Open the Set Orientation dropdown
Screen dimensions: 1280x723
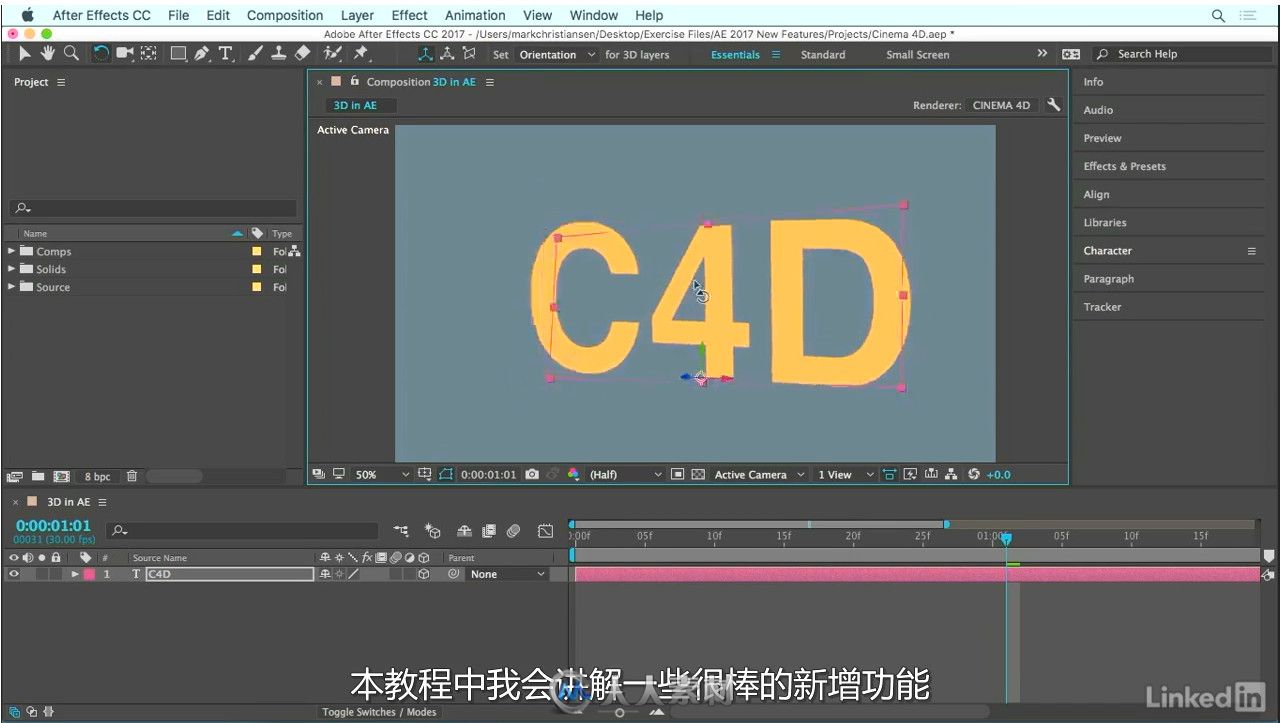557,55
